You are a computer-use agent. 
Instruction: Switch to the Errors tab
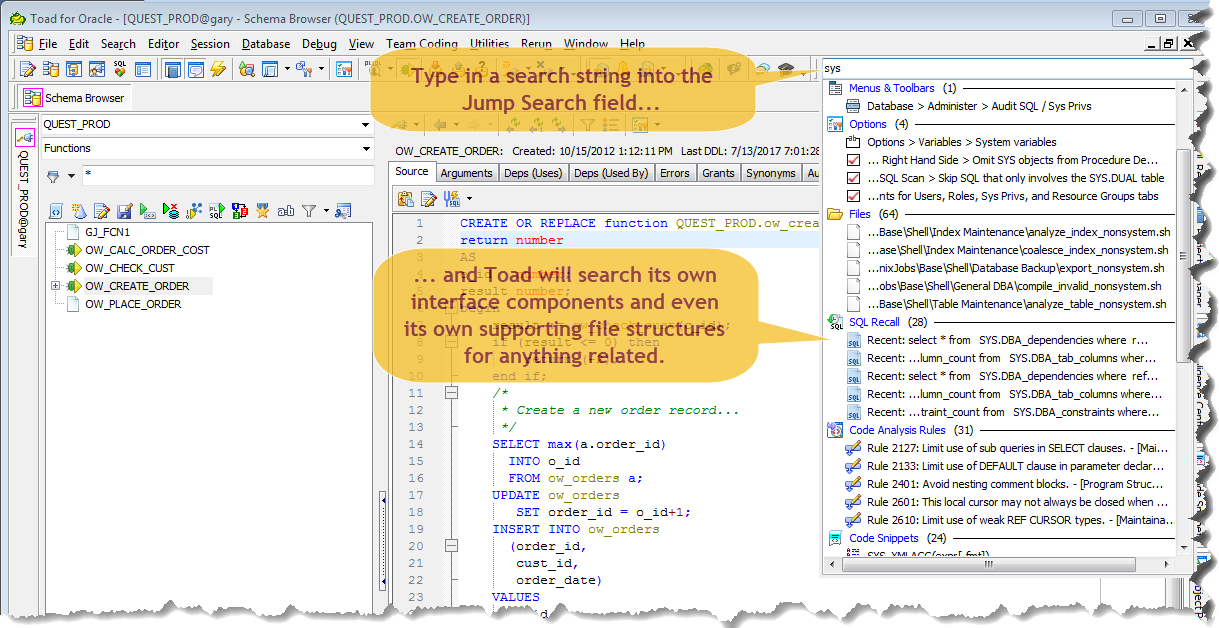tap(675, 173)
